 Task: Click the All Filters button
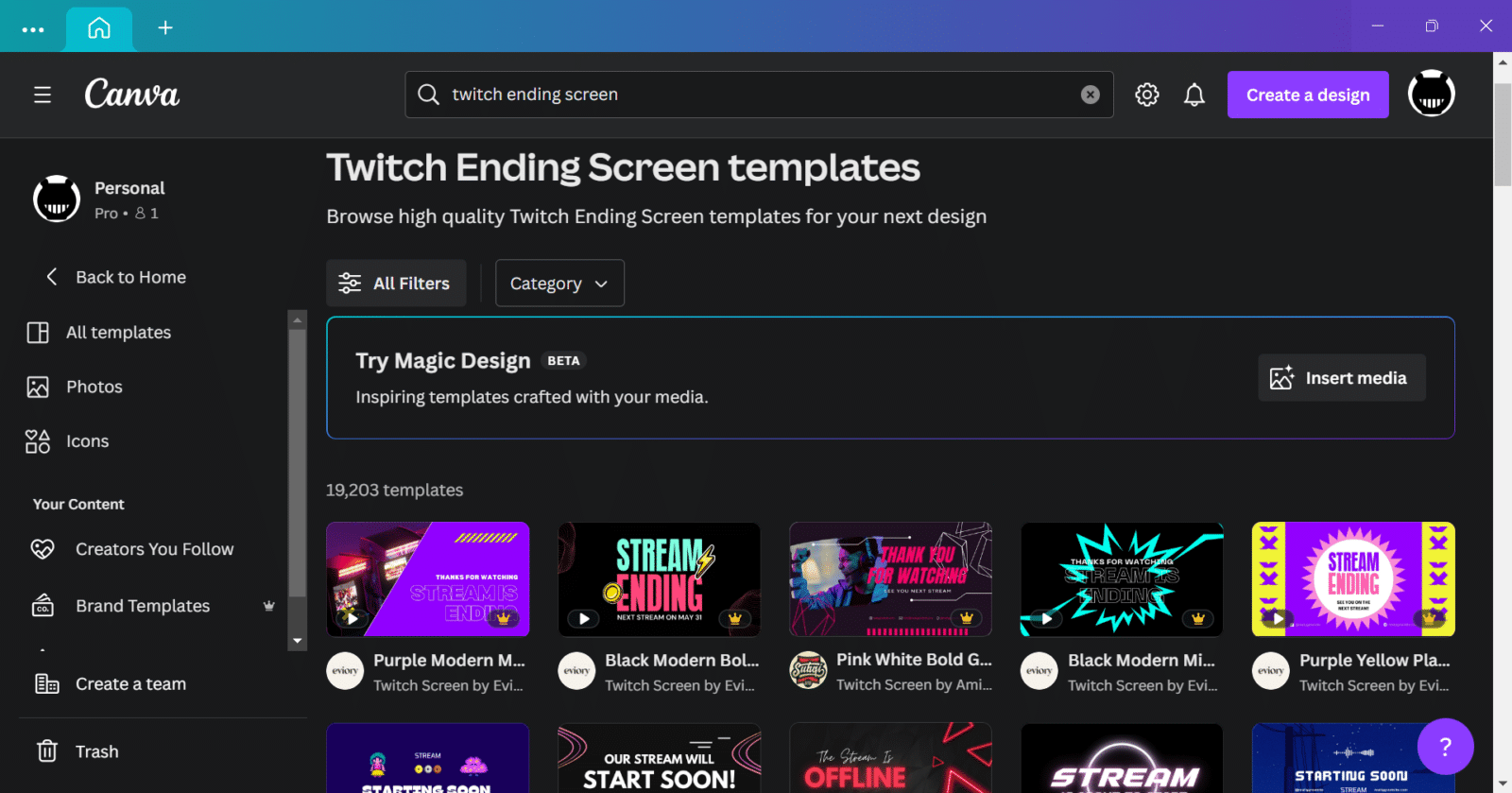click(396, 283)
